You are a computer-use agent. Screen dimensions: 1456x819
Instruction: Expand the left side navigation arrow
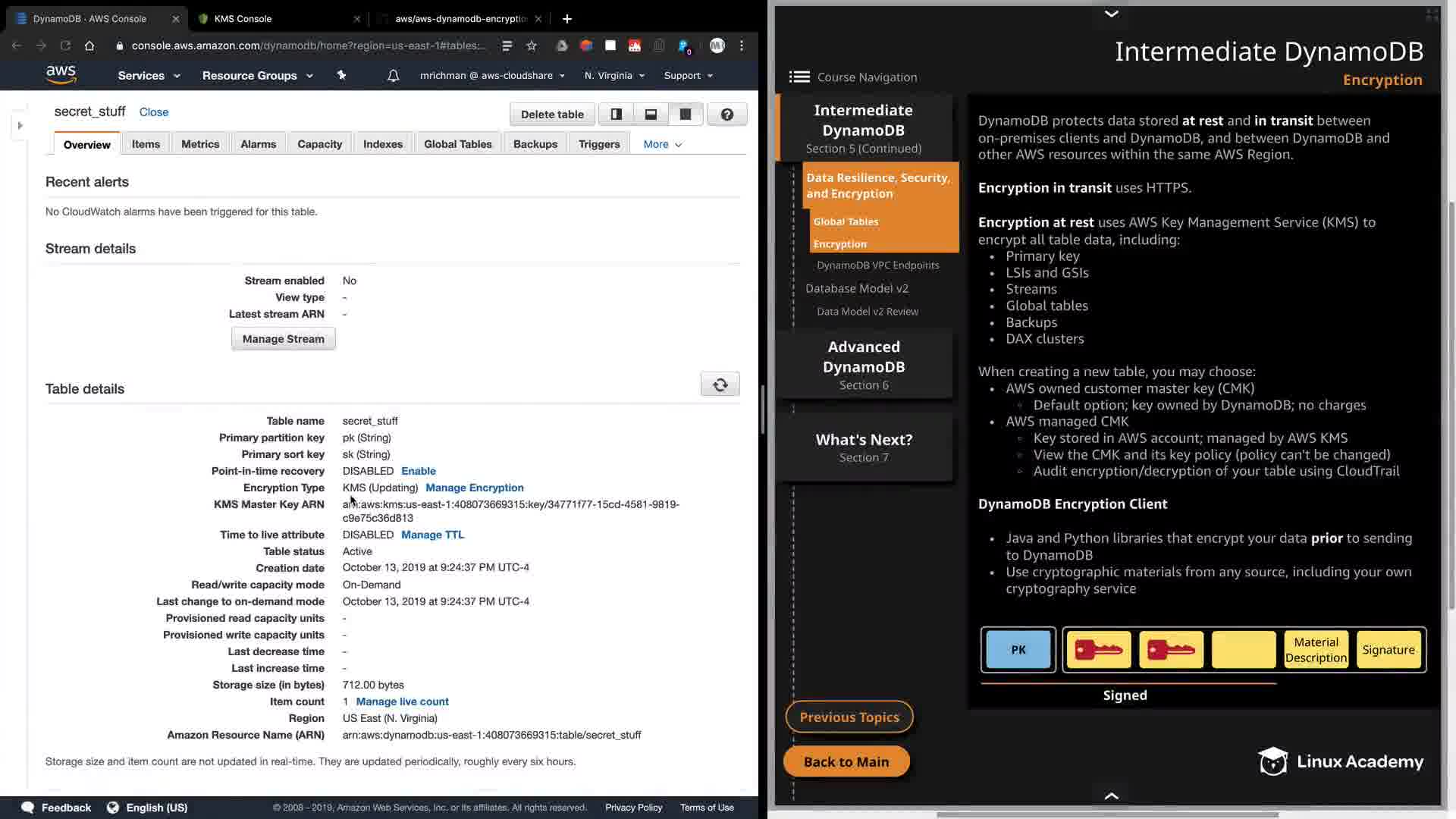20,125
